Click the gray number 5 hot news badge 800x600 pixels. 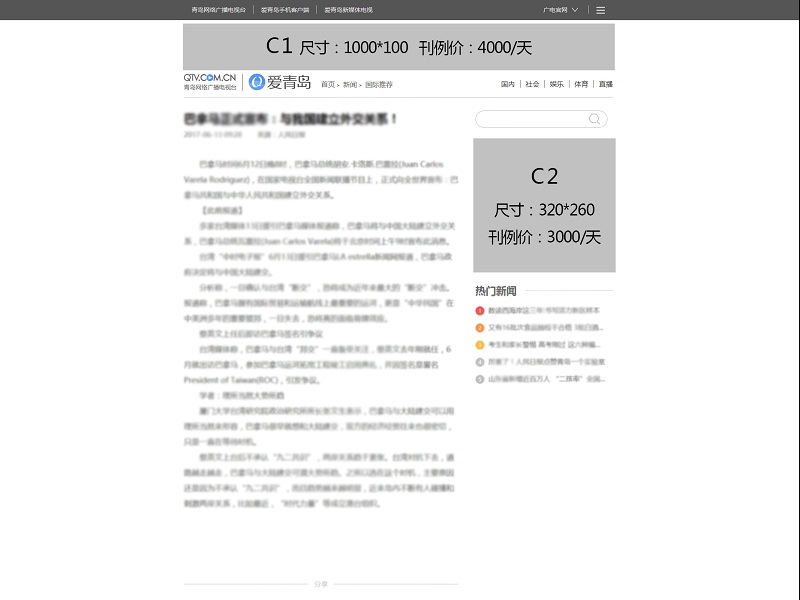478,380
